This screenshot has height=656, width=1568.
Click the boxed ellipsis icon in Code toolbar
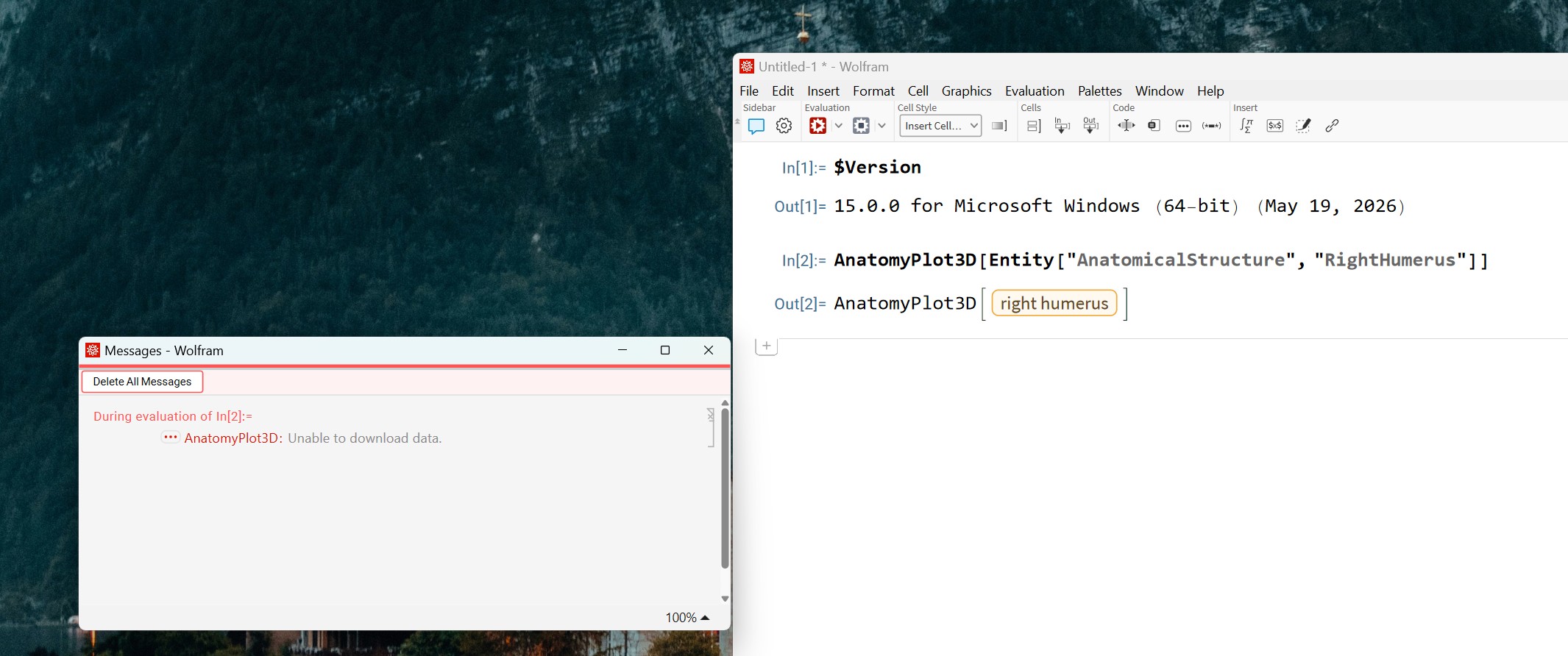[1183, 126]
